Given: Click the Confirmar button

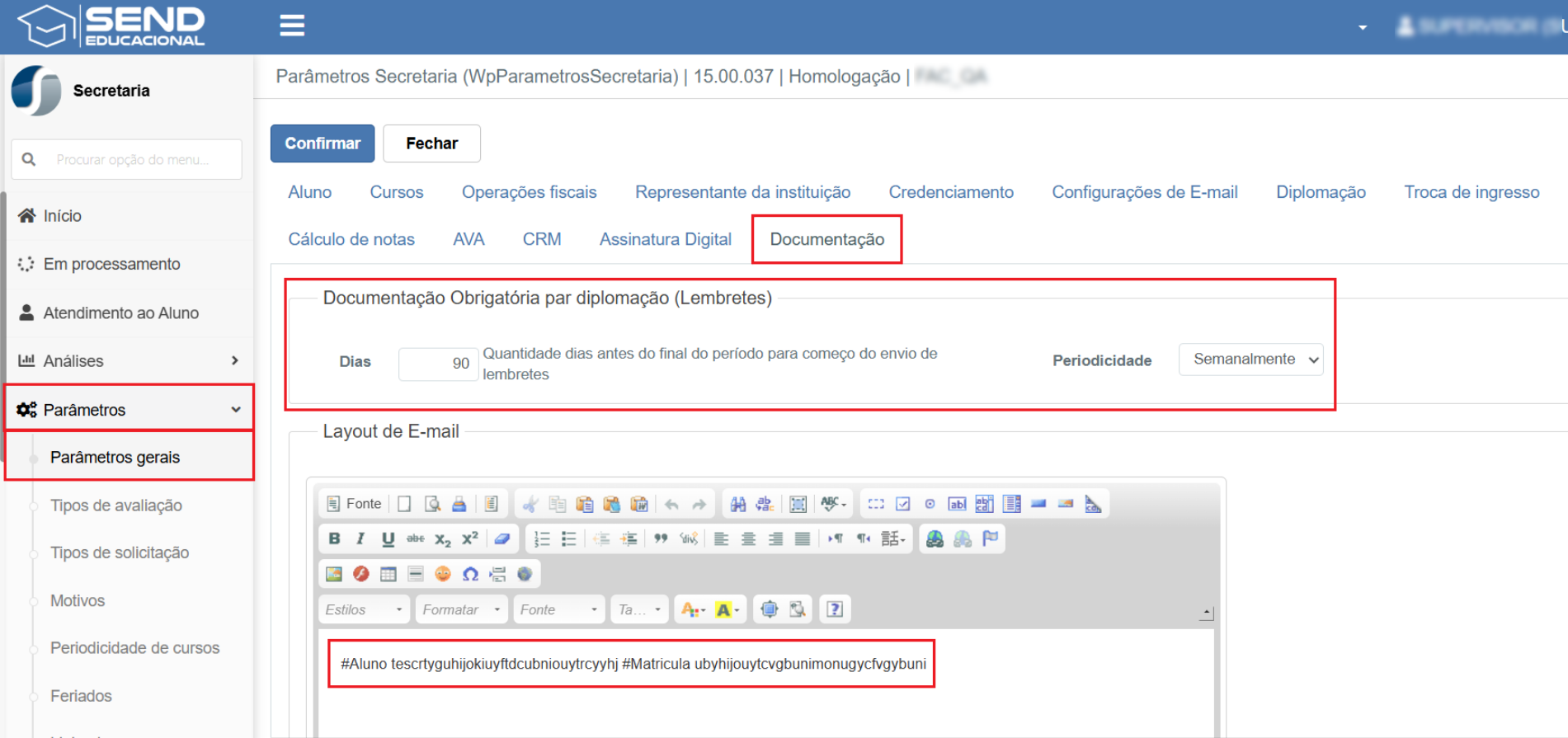Looking at the screenshot, I should 323,143.
